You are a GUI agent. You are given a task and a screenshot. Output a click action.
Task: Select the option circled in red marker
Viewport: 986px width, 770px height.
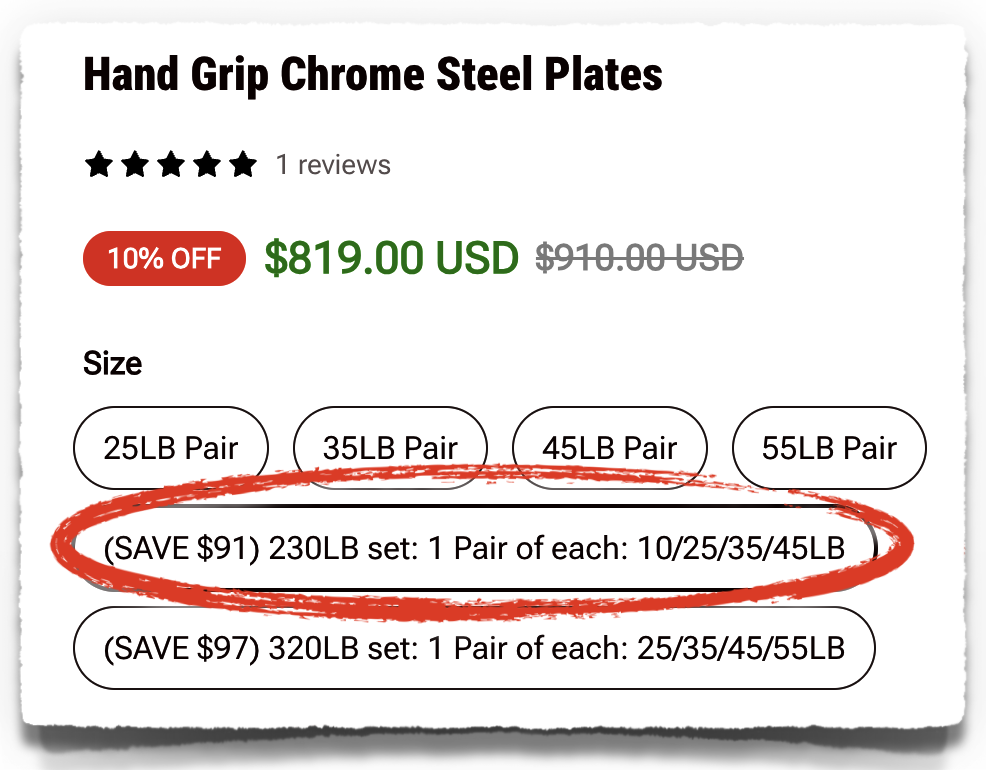click(x=474, y=547)
